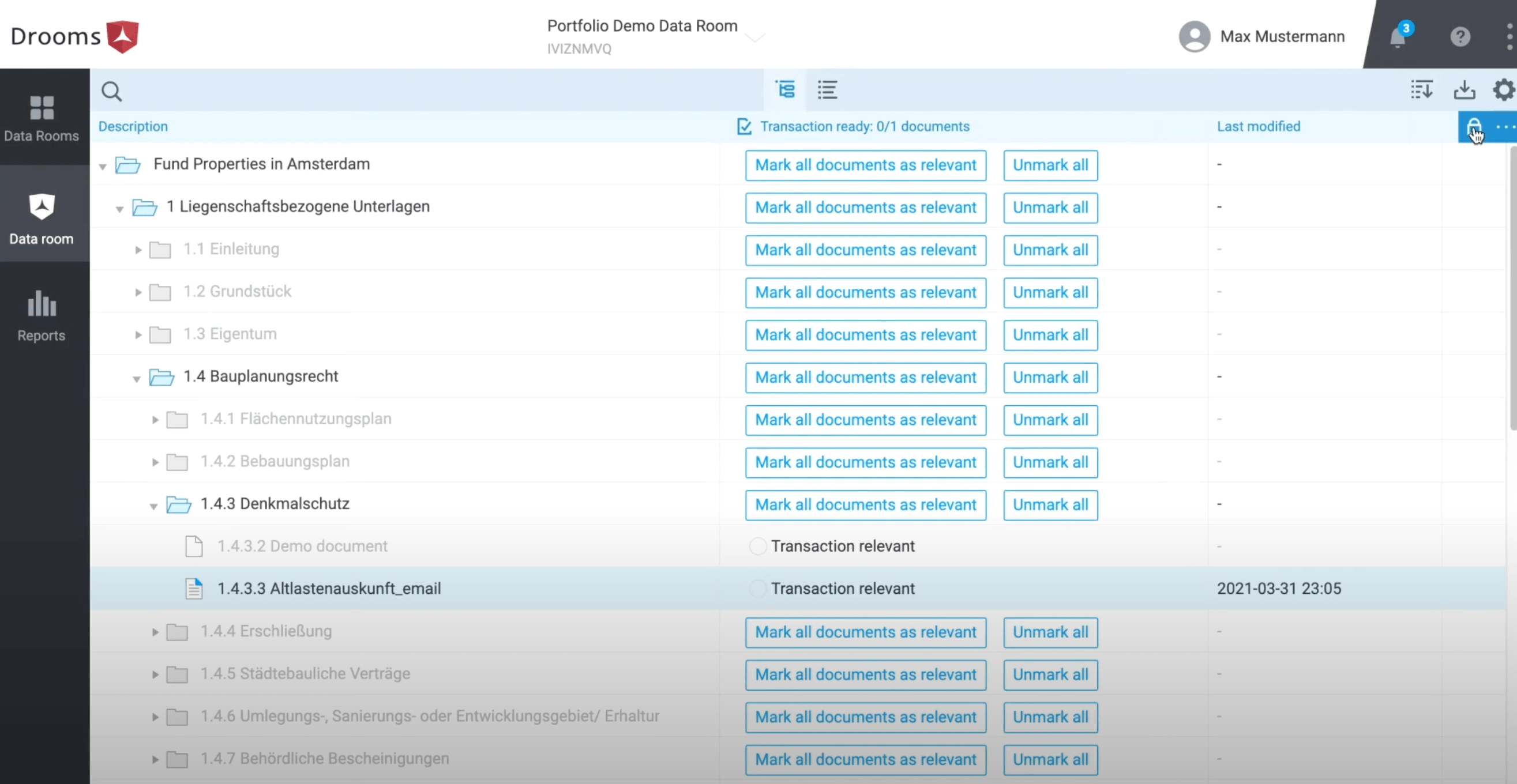Click the Transaction ready checkmark header
Viewport: 1517px width, 784px height.
click(x=744, y=126)
